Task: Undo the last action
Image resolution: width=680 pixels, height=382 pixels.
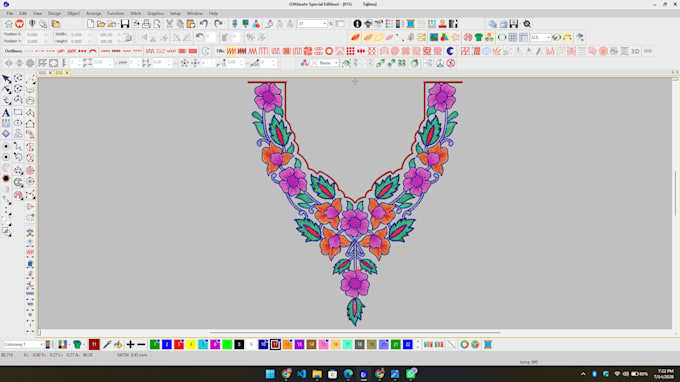Action: tap(203, 24)
